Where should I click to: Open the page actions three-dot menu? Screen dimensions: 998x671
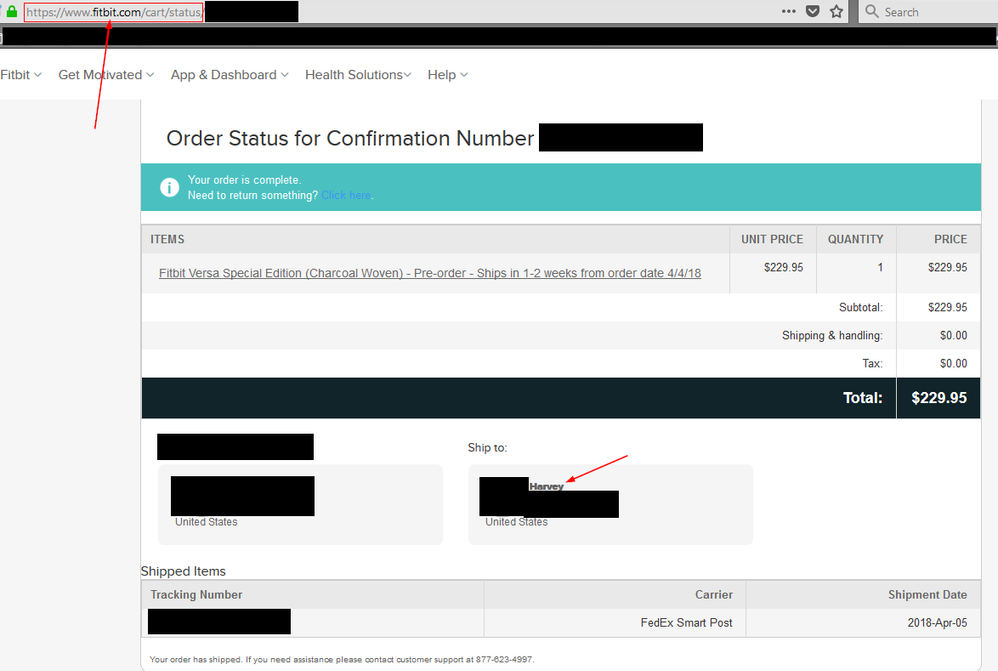(x=789, y=11)
